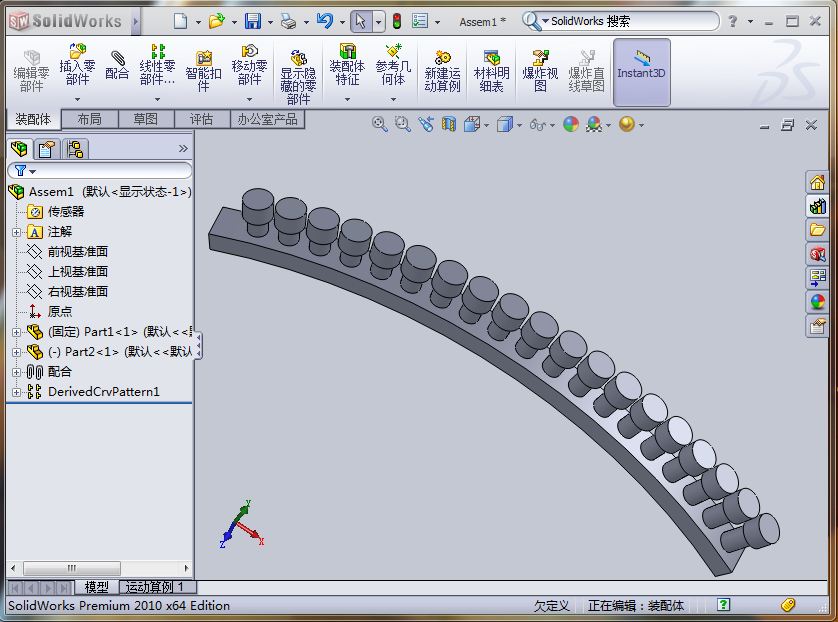
Task: Click 材料明细表 bill of materials
Action: point(492,72)
